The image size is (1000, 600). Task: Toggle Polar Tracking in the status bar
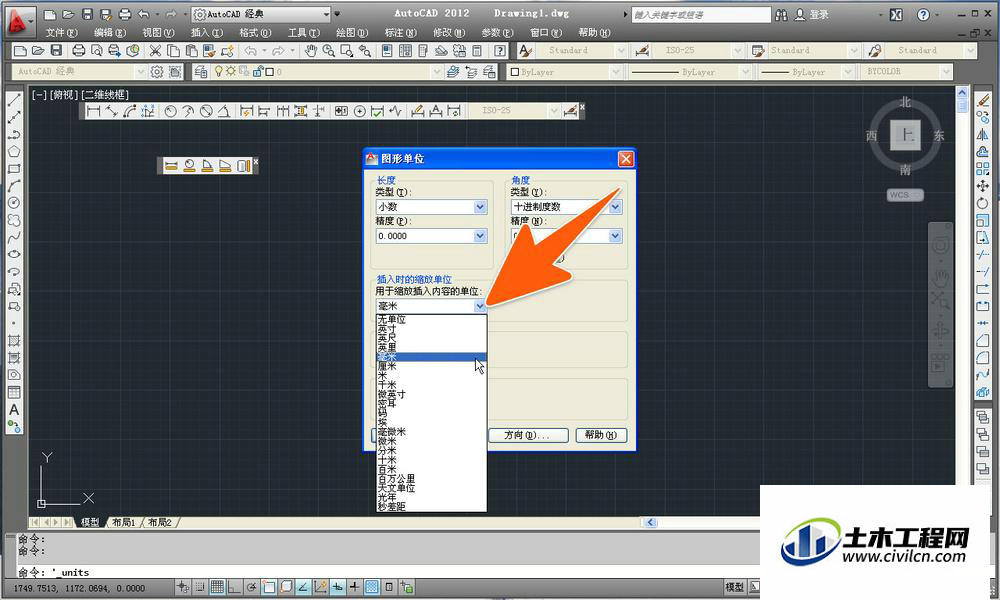[x=251, y=587]
